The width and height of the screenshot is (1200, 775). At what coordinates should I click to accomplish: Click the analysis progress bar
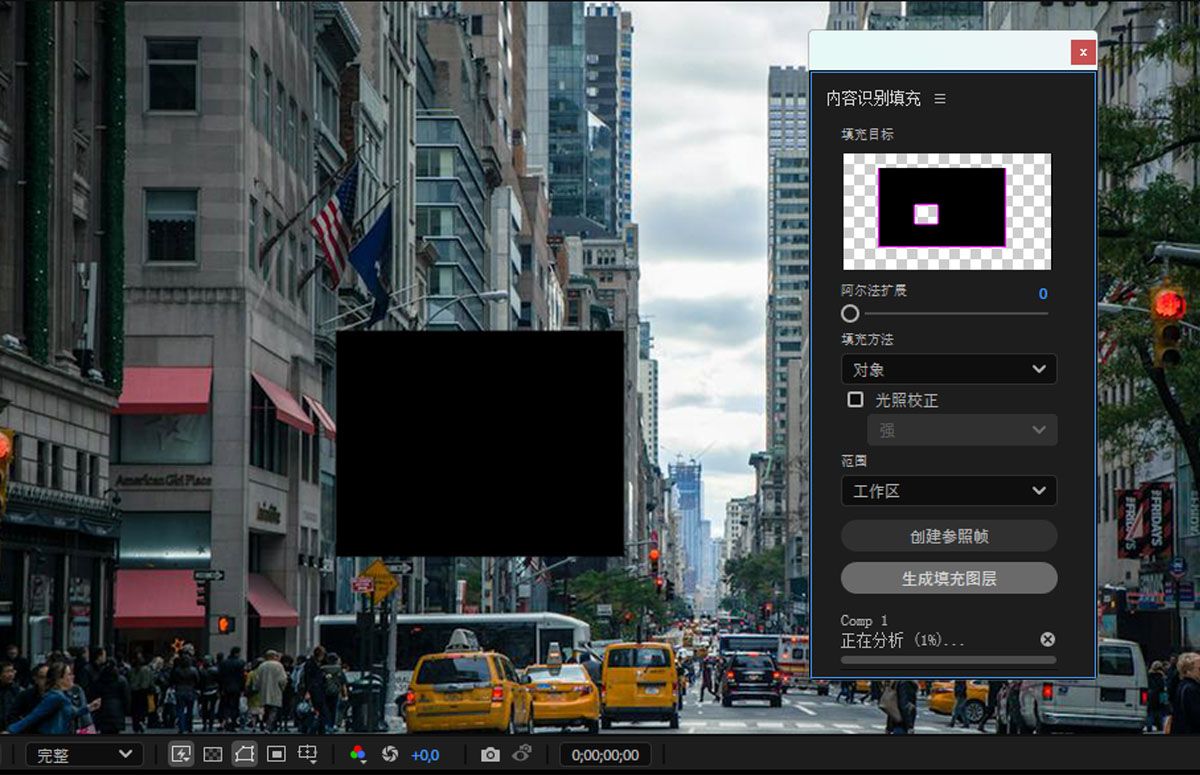coord(948,661)
